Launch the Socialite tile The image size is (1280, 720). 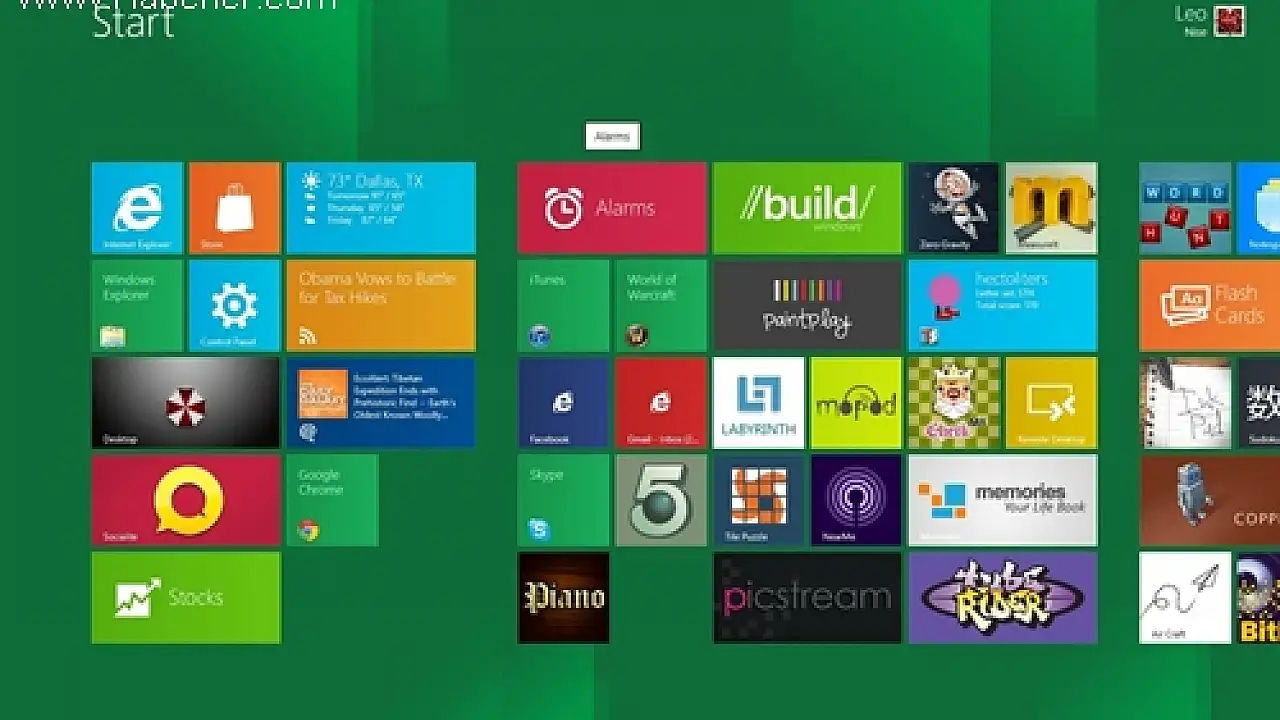(186, 500)
